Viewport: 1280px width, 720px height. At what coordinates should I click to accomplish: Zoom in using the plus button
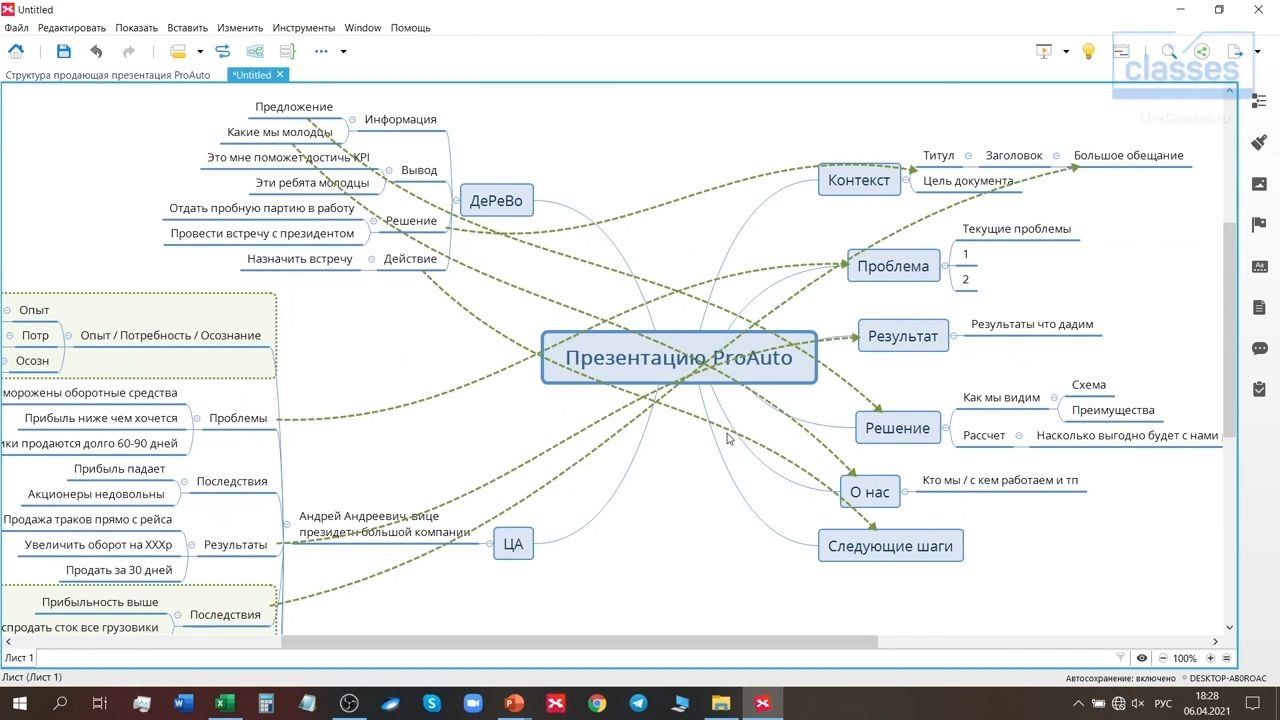click(1210, 658)
